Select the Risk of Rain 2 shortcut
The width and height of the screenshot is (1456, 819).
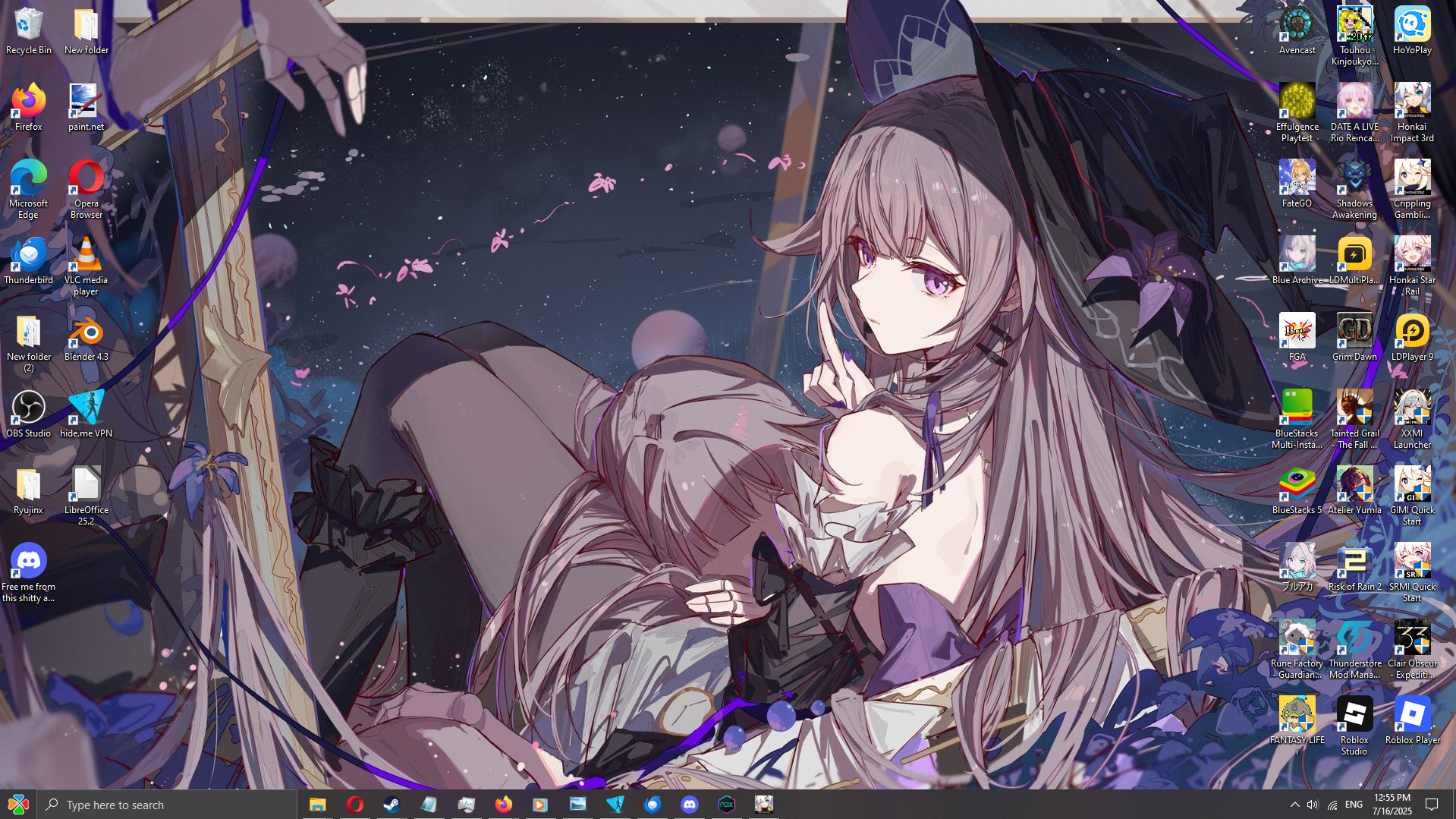1354,568
